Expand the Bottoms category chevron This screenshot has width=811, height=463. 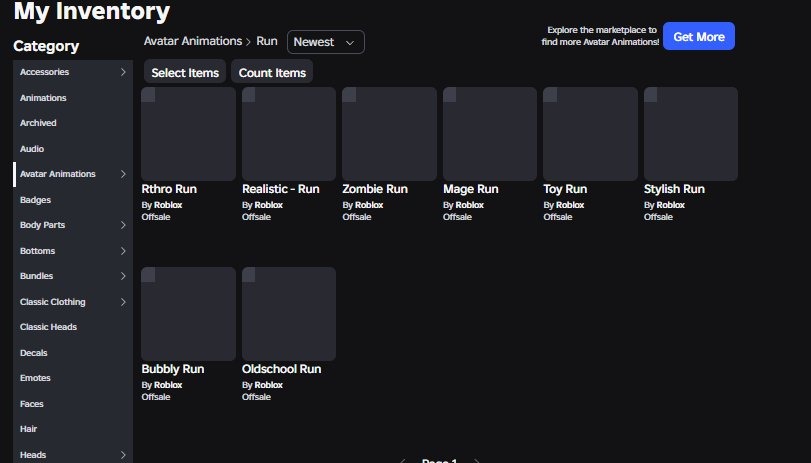pyautogui.click(x=123, y=251)
